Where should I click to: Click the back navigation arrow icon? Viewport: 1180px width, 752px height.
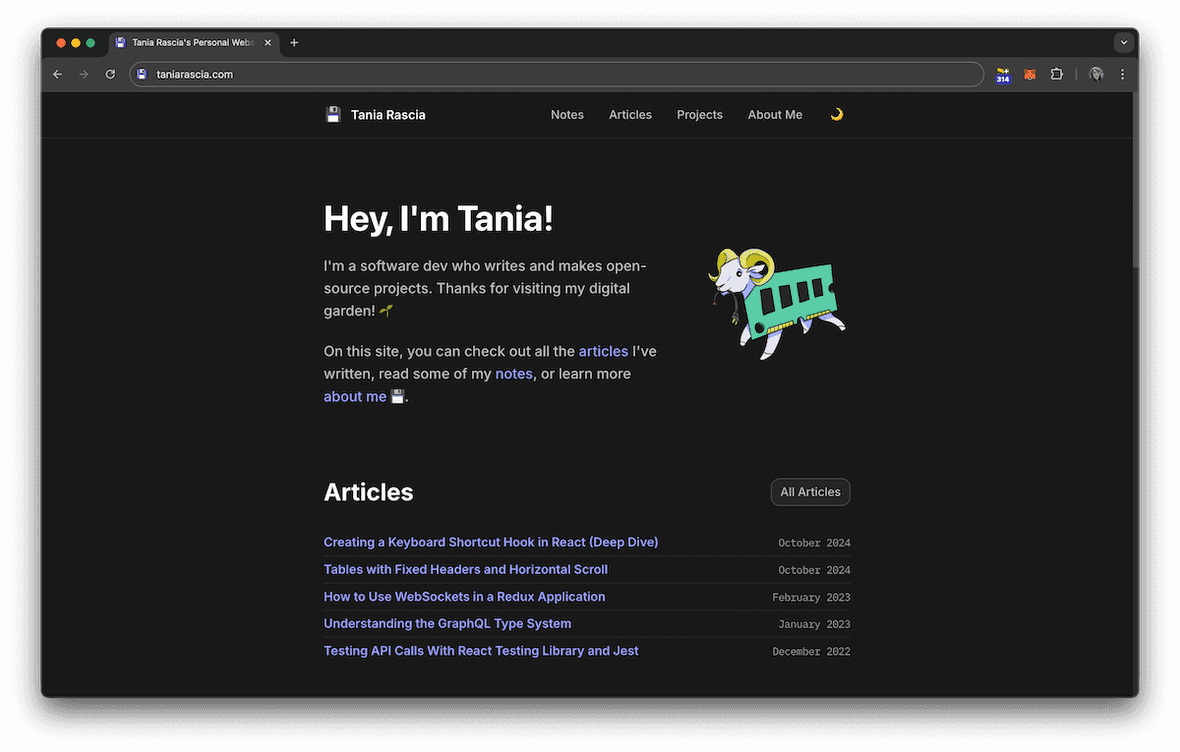pos(57,74)
